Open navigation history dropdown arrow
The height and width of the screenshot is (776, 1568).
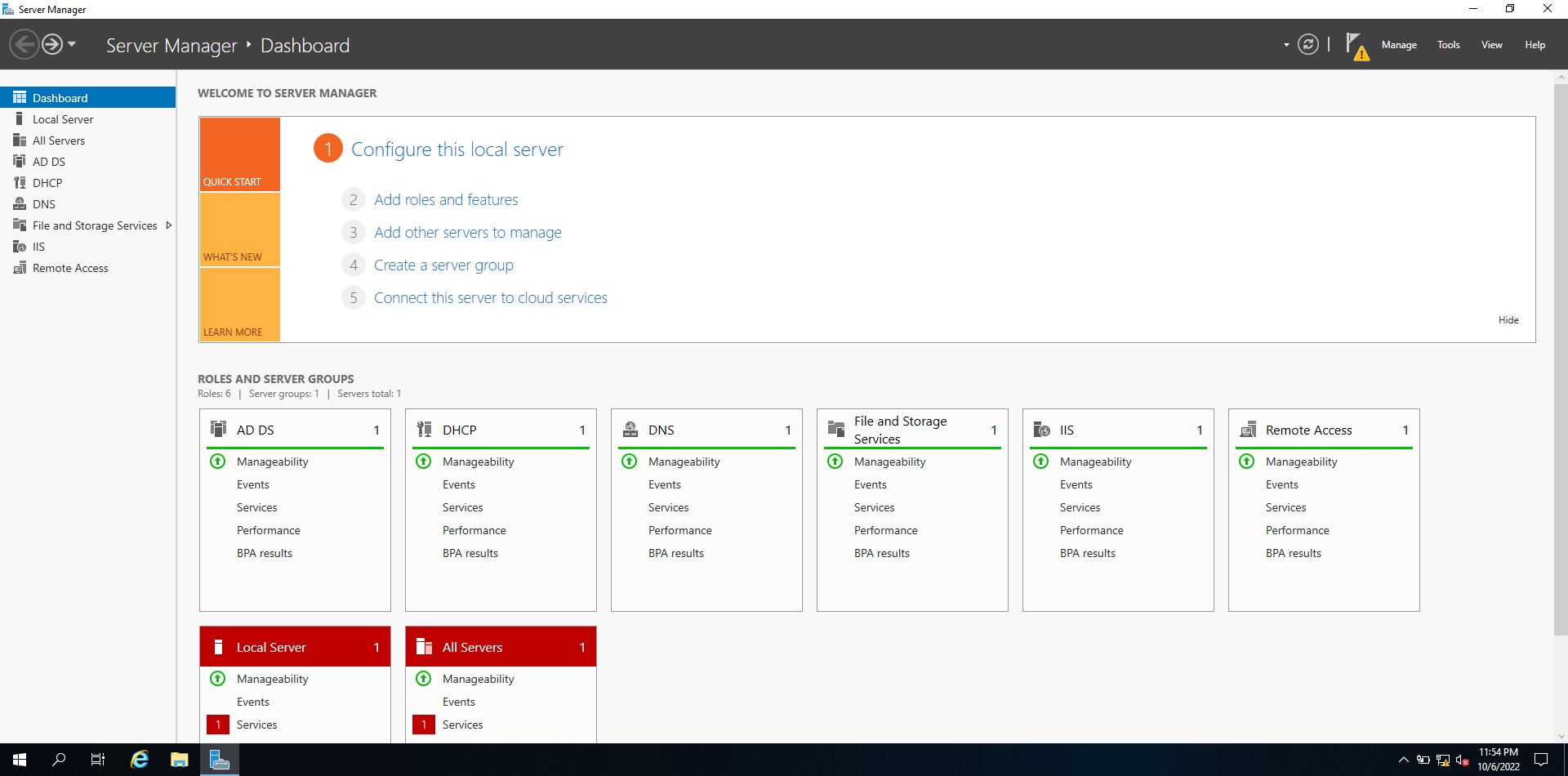coord(72,44)
